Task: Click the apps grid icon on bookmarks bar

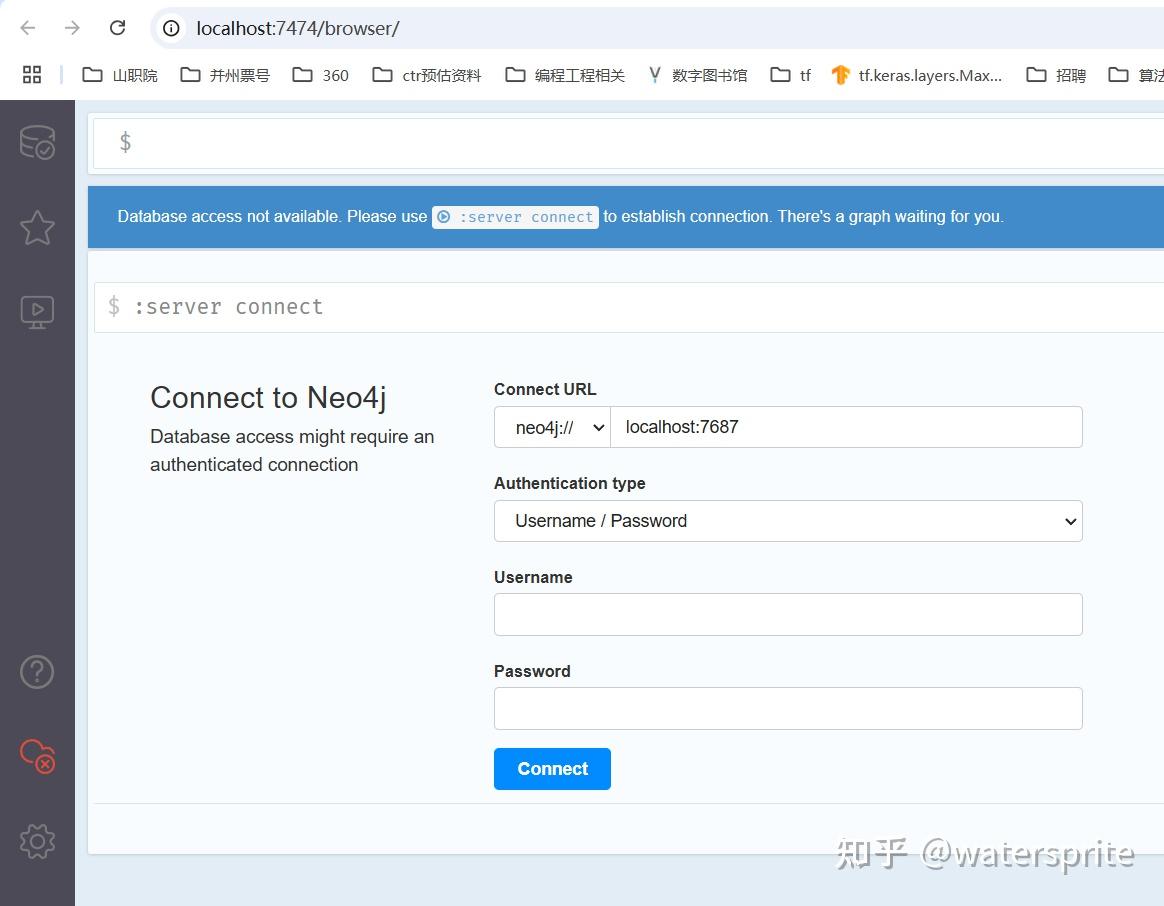Action: point(31,74)
